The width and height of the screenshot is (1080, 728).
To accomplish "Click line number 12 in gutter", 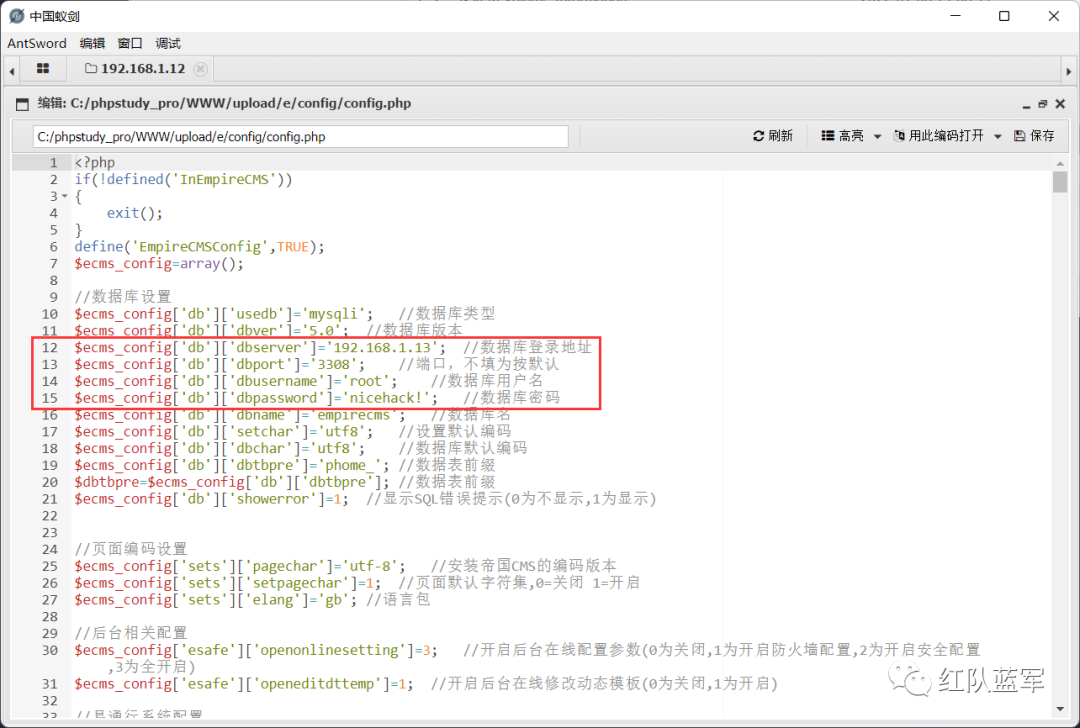I will point(50,347).
